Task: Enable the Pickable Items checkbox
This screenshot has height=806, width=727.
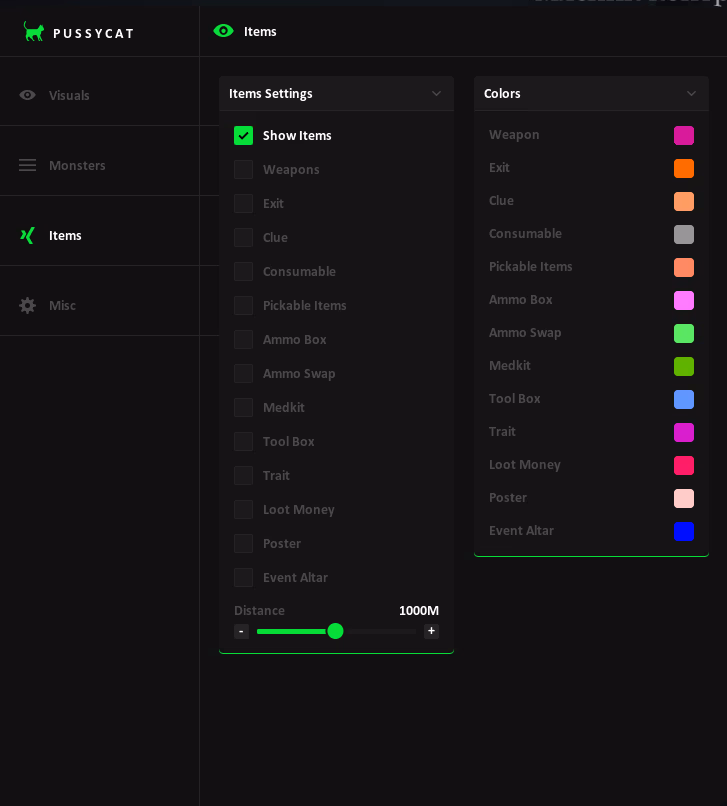Action: pyautogui.click(x=243, y=305)
